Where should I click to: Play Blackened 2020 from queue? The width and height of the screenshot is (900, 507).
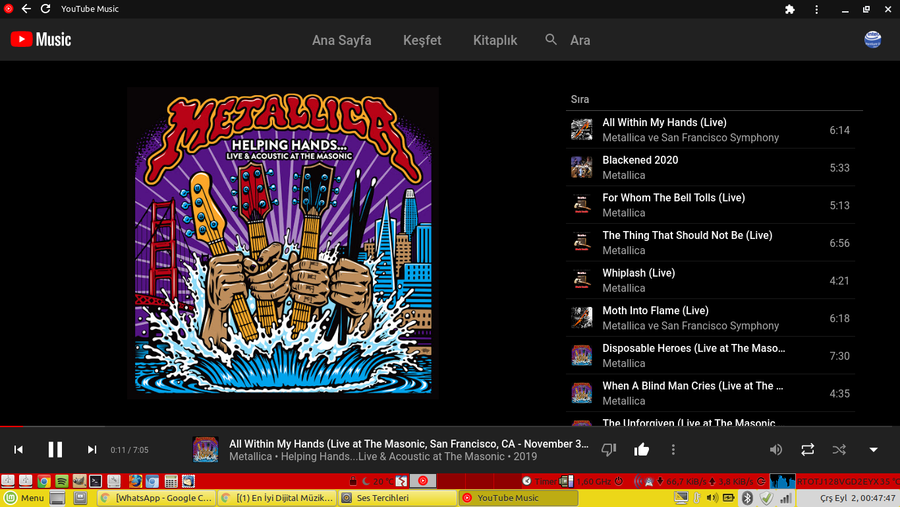click(x=711, y=168)
